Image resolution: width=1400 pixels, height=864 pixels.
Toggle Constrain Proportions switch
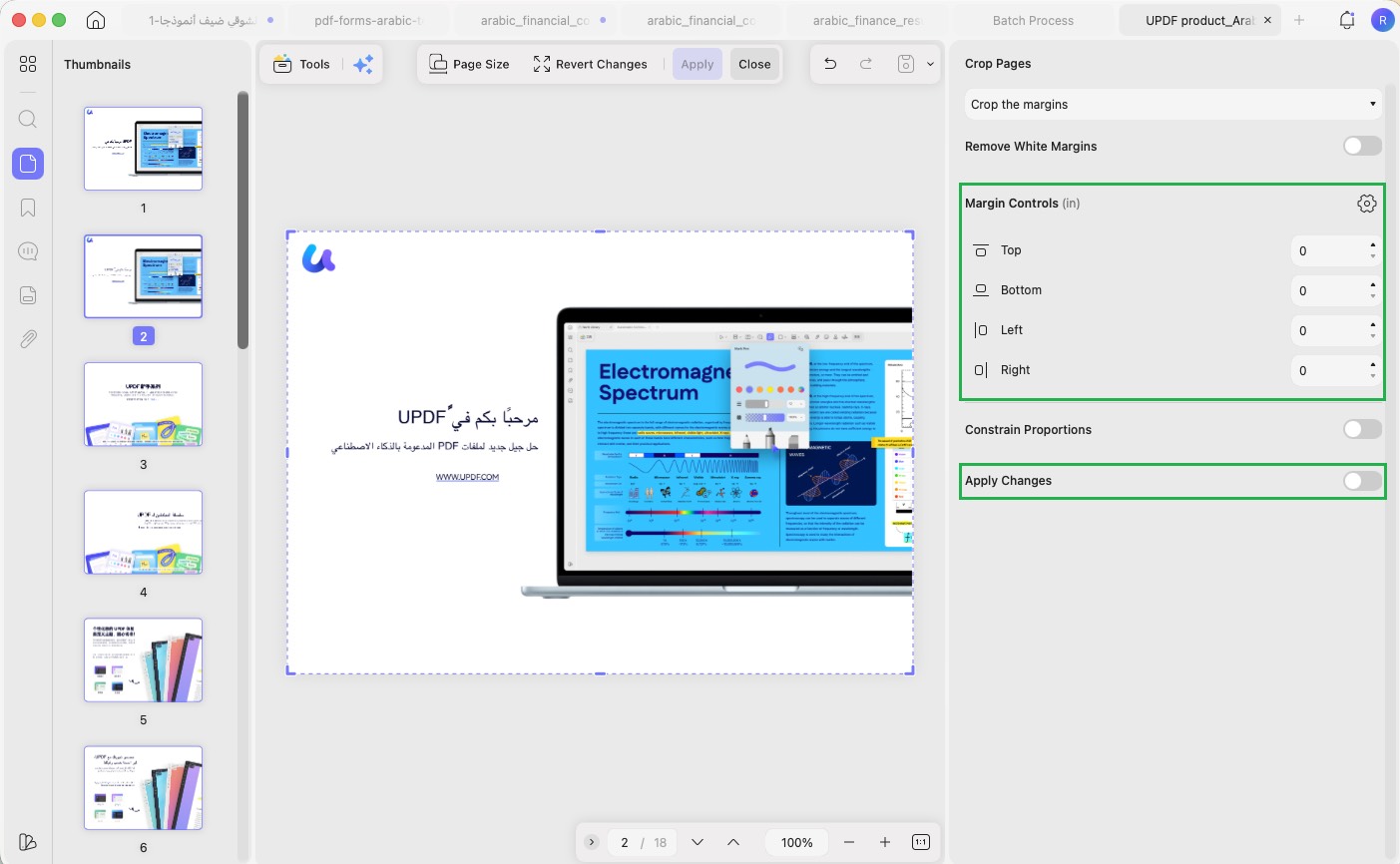[1362, 429]
